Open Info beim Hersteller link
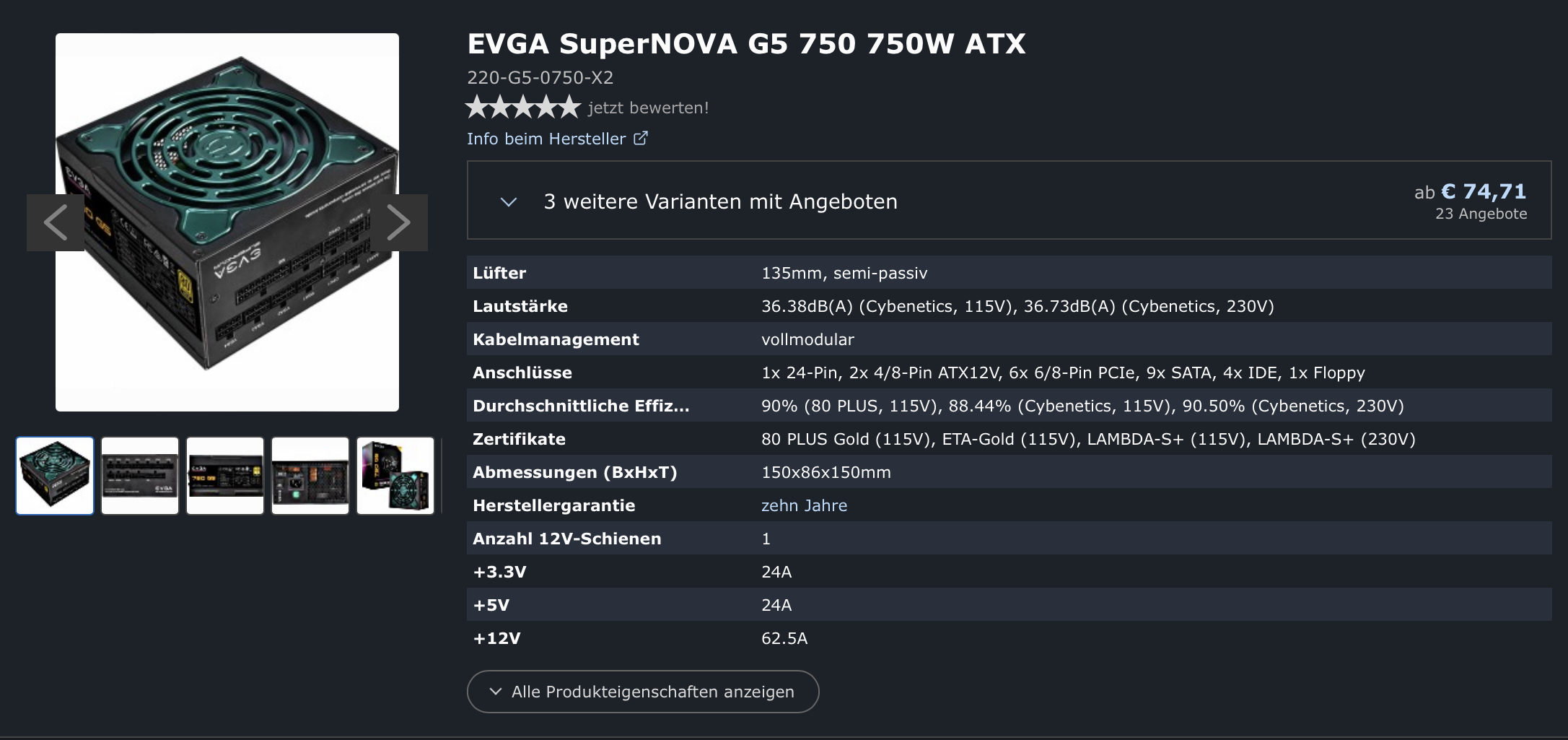Image resolution: width=1568 pixels, height=740 pixels. pos(546,139)
